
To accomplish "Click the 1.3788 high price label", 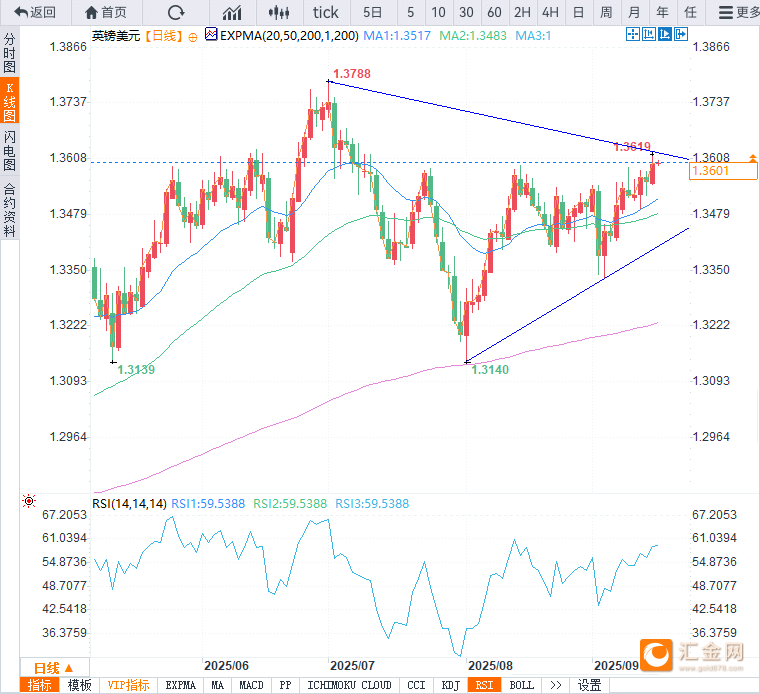I will tap(352, 74).
